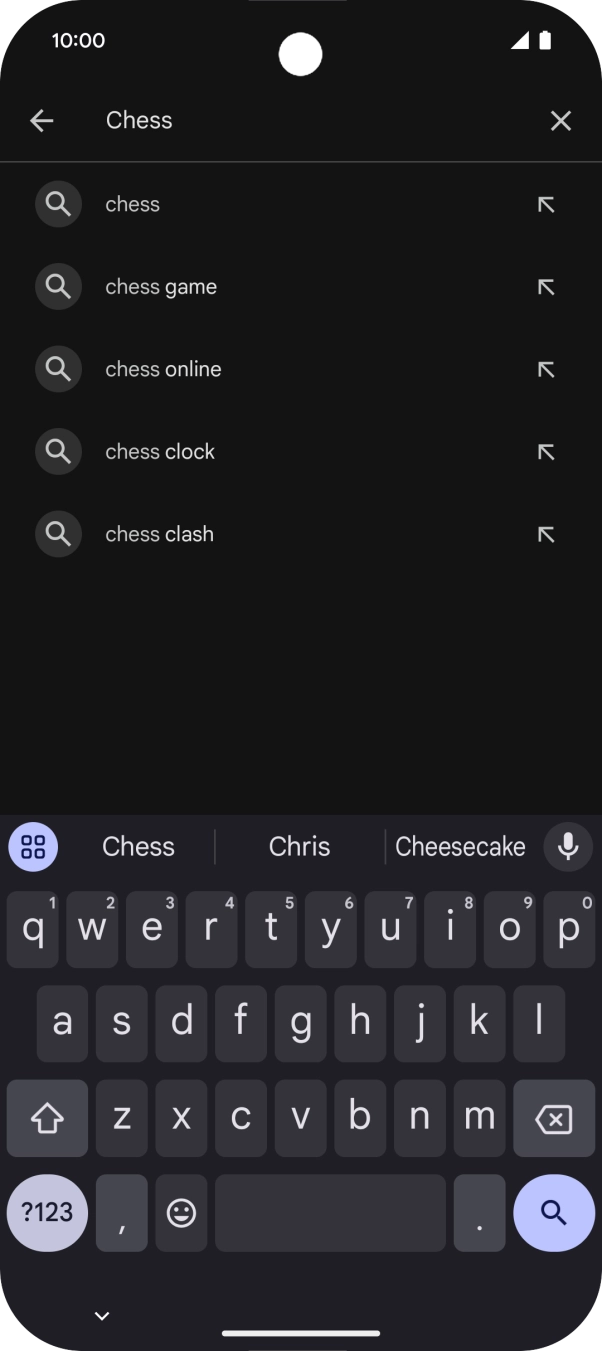Tap the voice input microphone icon

pyautogui.click(x=568, y=847)
